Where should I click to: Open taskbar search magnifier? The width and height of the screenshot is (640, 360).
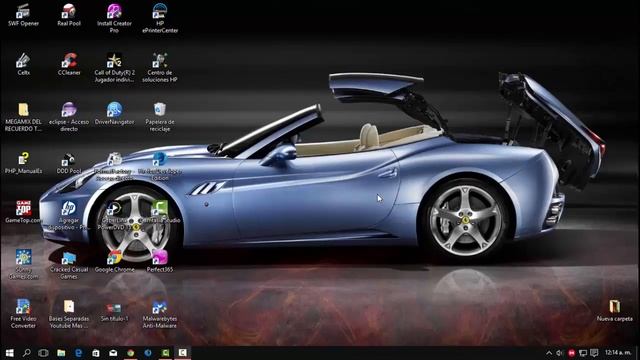(x=27, y=353)
